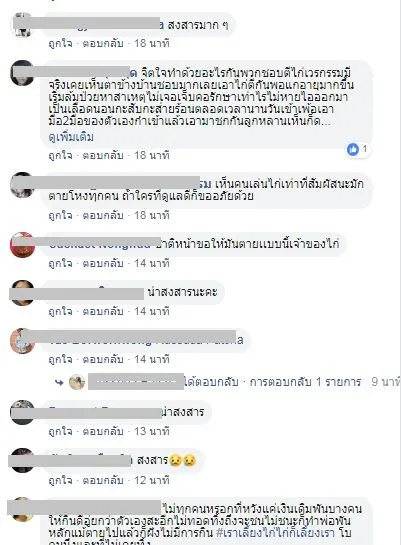Viewport: 401px width, 545px height.
Task: Open the #เราเลี้ยงไก่ไก่ก็เลี้ยงเรา hashtag
Action: (x=278, y=533)
